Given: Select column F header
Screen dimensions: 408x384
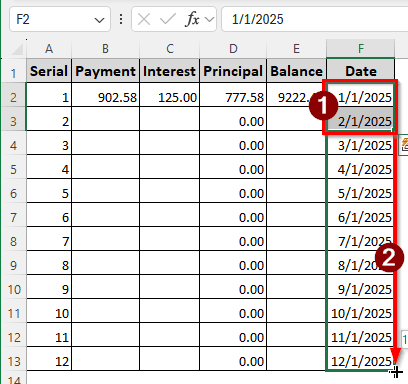Looking at the screenshot, I should [x=361, y=49].
